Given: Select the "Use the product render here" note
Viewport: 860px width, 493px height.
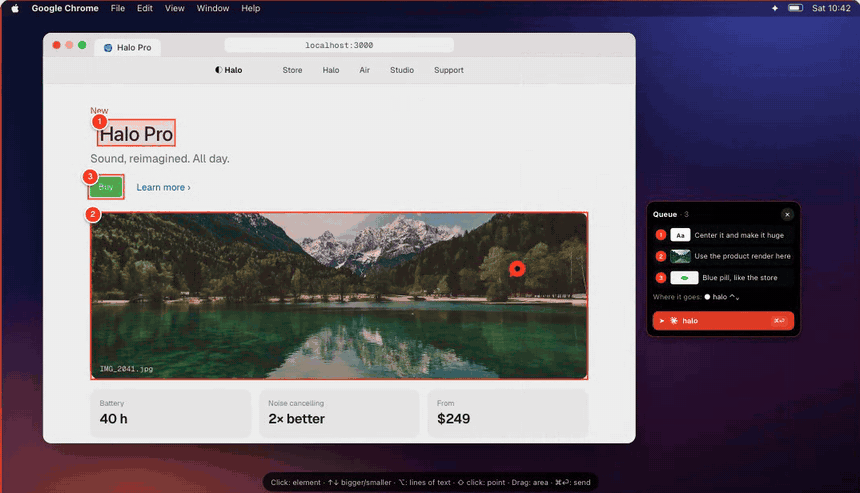Looking at the screenshot, I should tap(742, 256).
